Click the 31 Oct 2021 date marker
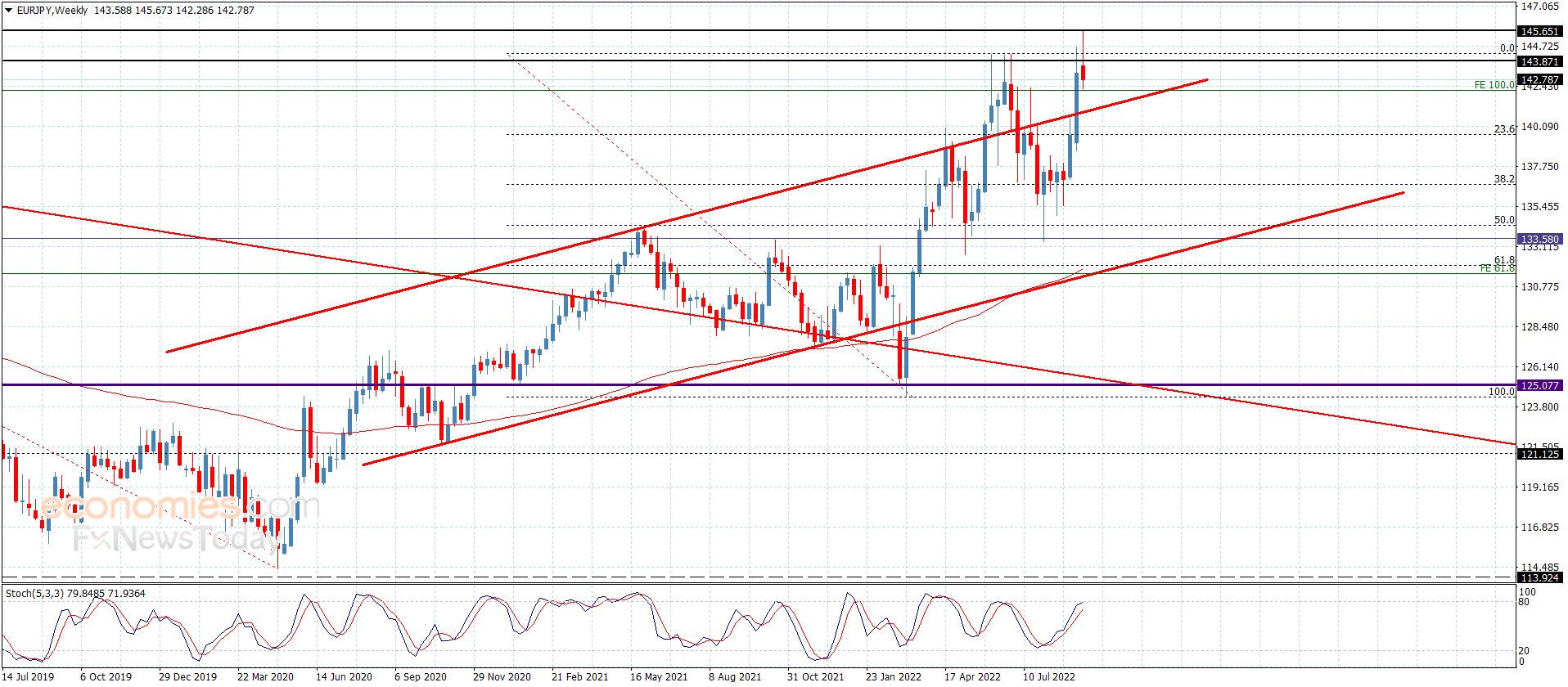 click(x=815, y=676)
